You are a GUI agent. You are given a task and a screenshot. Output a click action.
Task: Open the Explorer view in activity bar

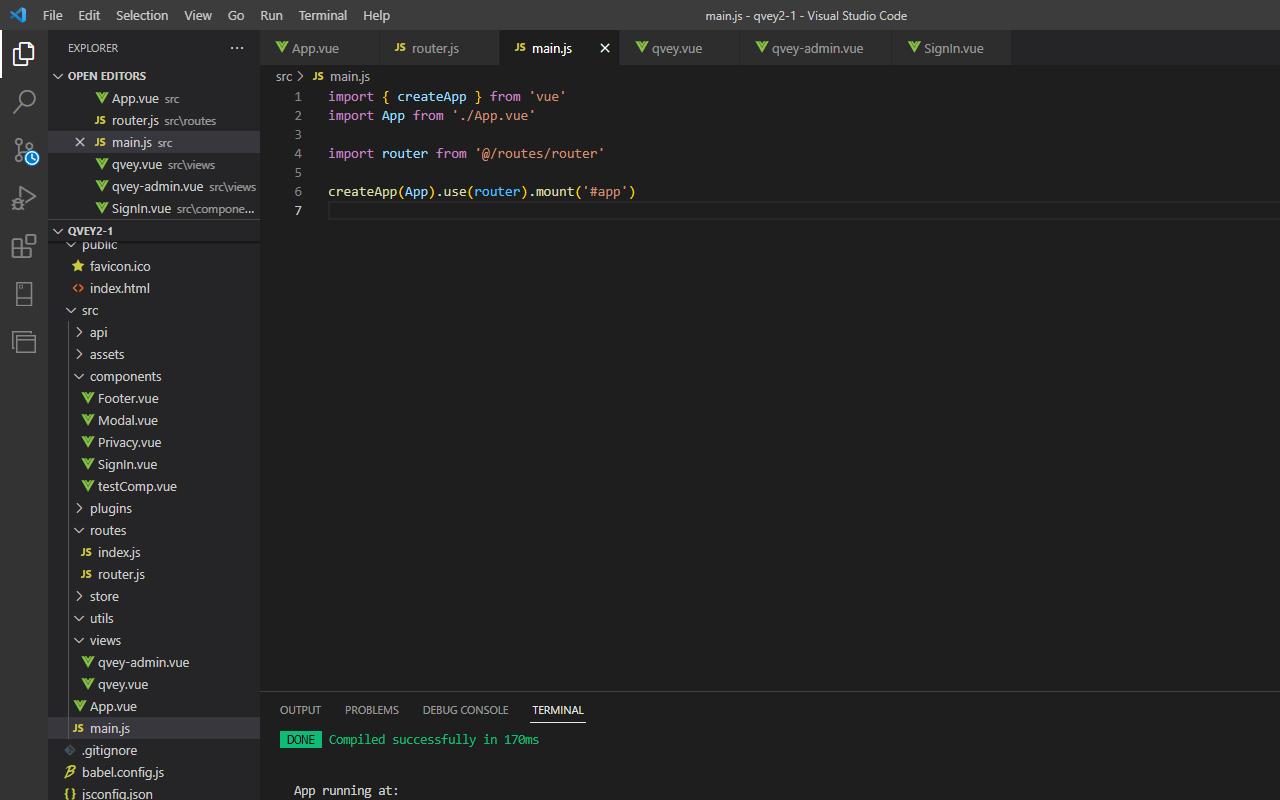click(x=24, y=53)
